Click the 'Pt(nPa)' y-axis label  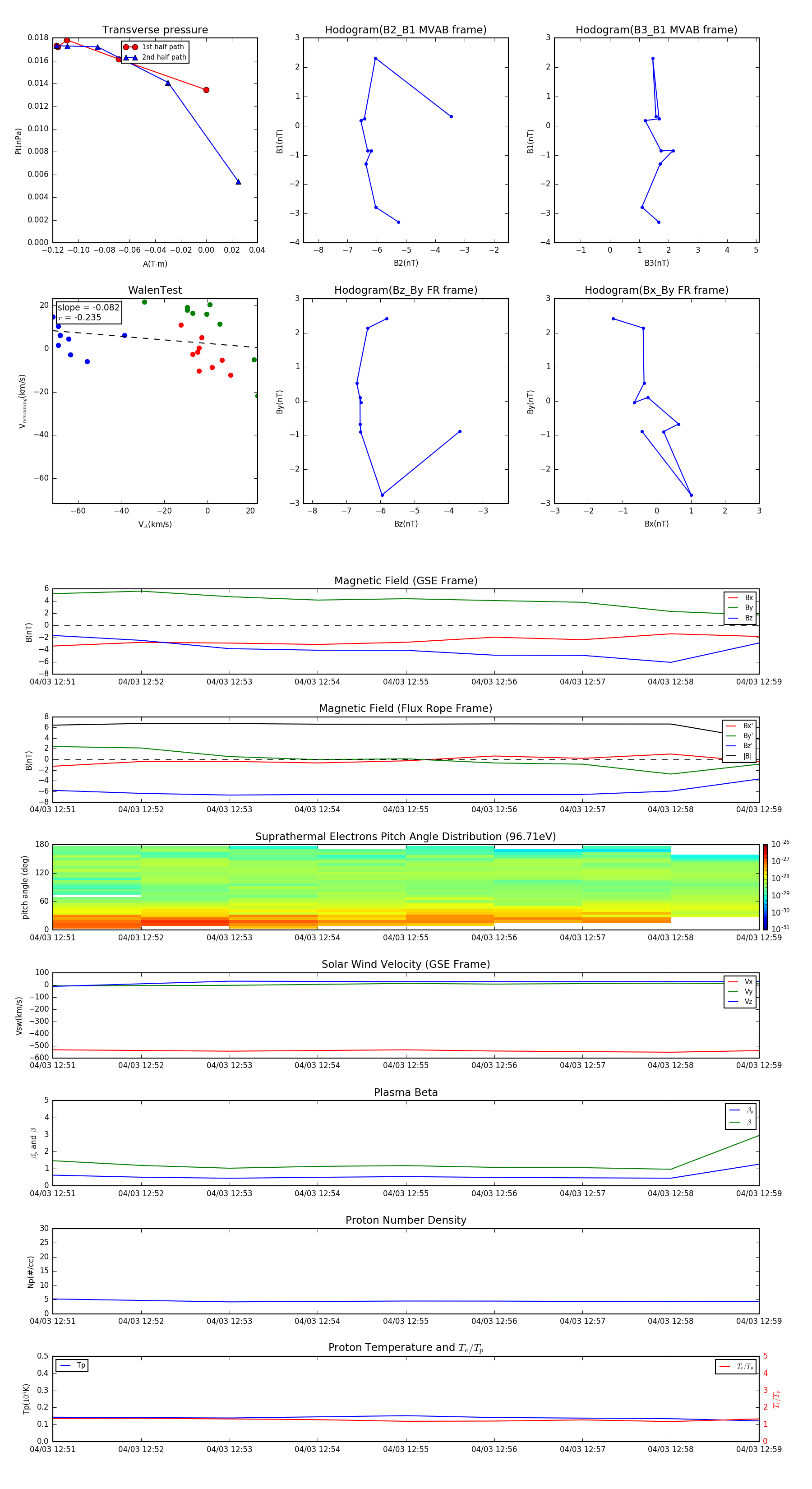coord(18,140)
